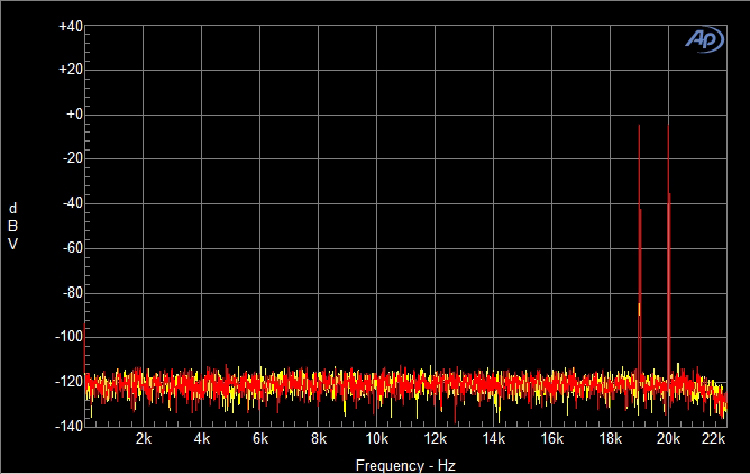Click the 14k frequency tick label

tap(494, 439)
